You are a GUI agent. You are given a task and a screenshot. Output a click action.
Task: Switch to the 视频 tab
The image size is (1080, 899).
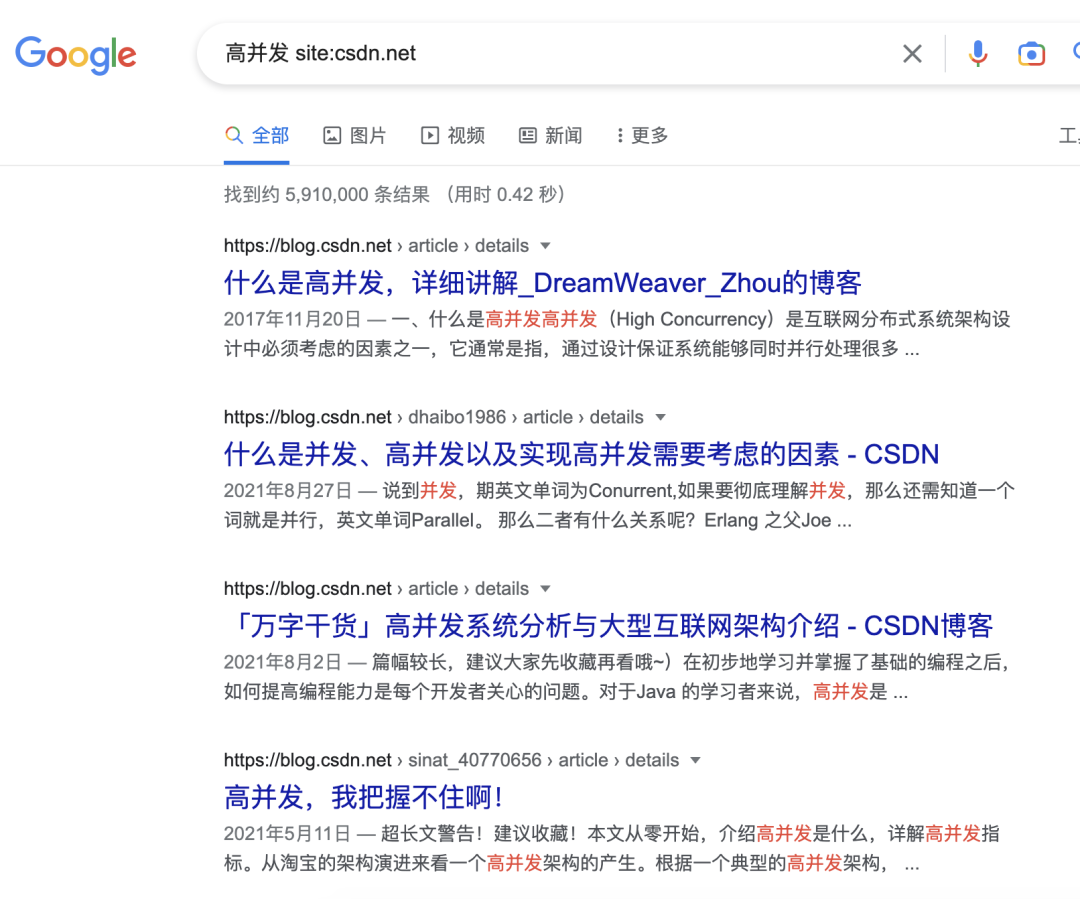point(453,135)
